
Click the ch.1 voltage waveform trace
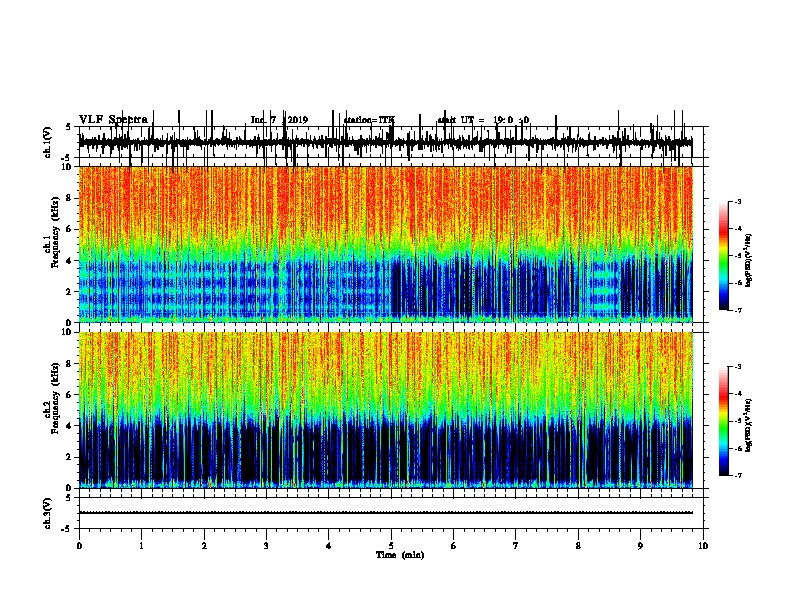coord(385,143)
